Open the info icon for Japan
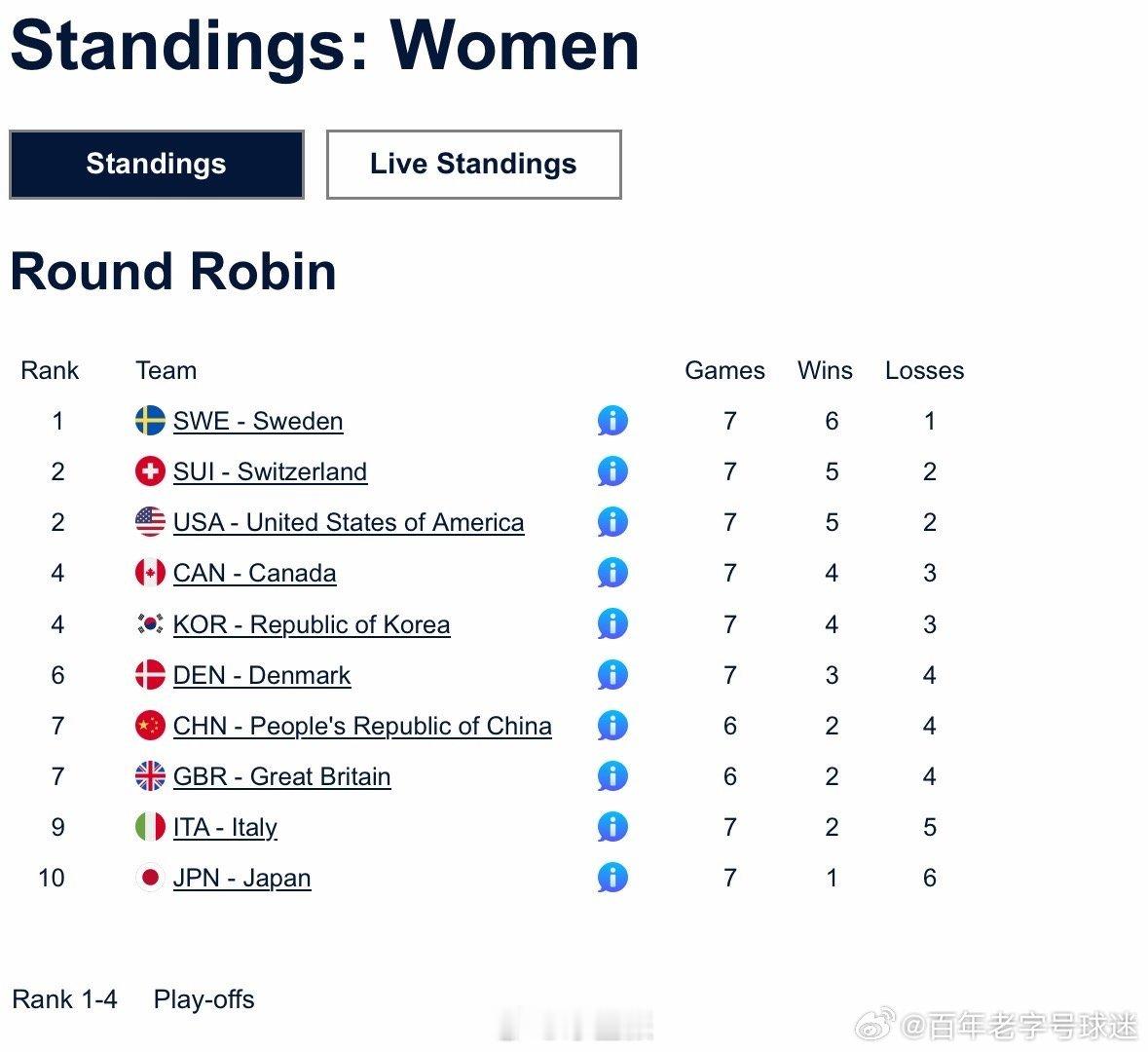 coord(611,878)
